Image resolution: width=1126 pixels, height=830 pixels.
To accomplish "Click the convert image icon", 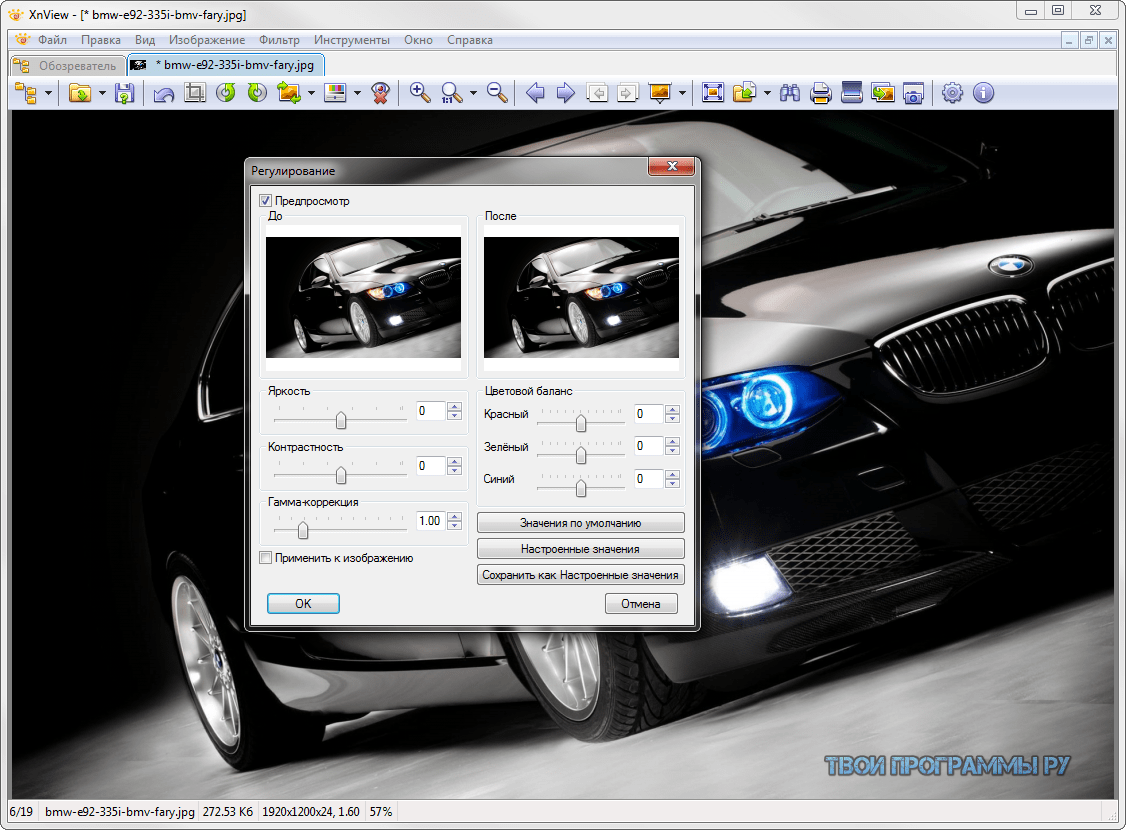I will [x=289, y=93].
